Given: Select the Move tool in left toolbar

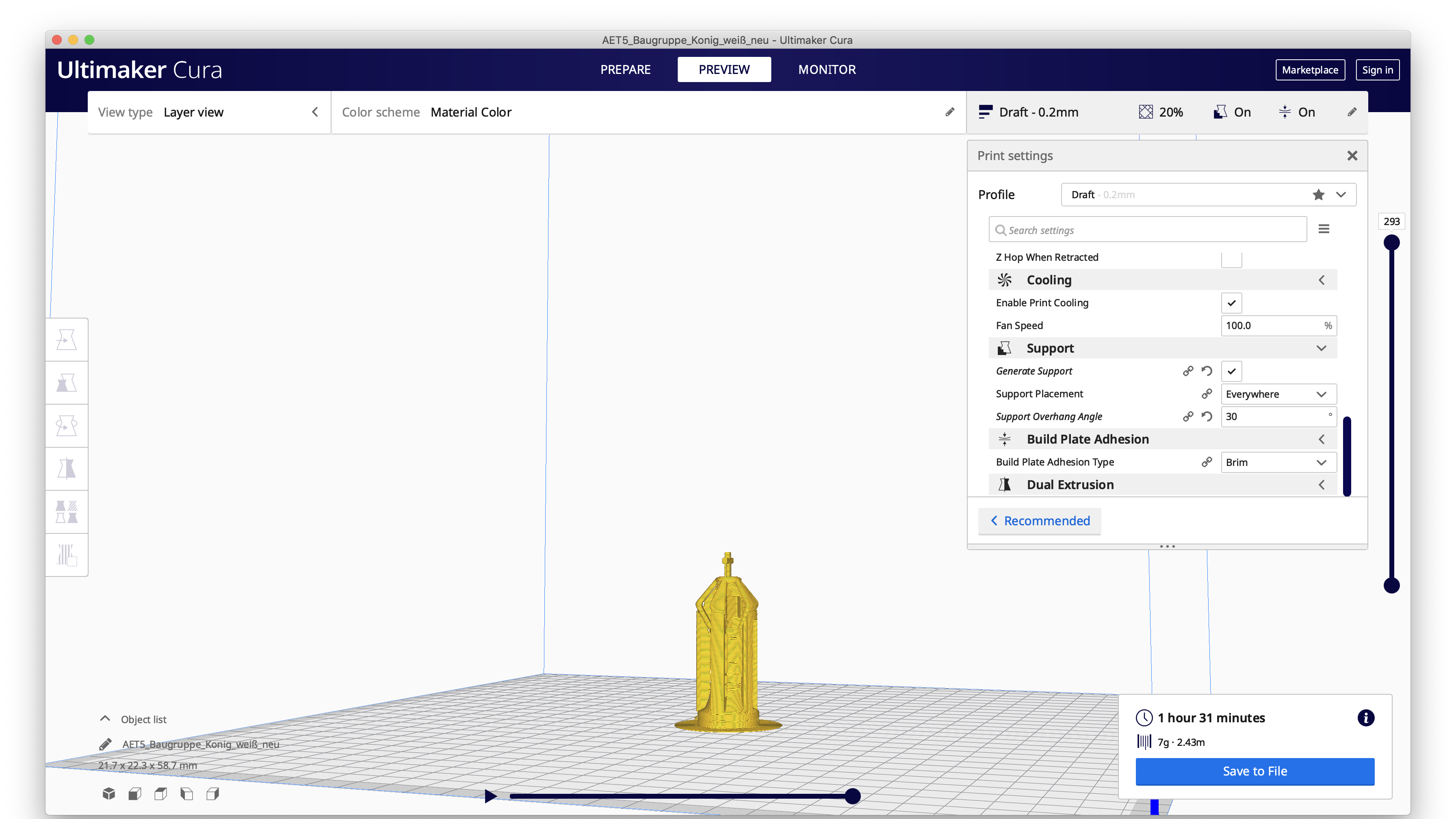Looking at the screenshot, I should point(67,340).
